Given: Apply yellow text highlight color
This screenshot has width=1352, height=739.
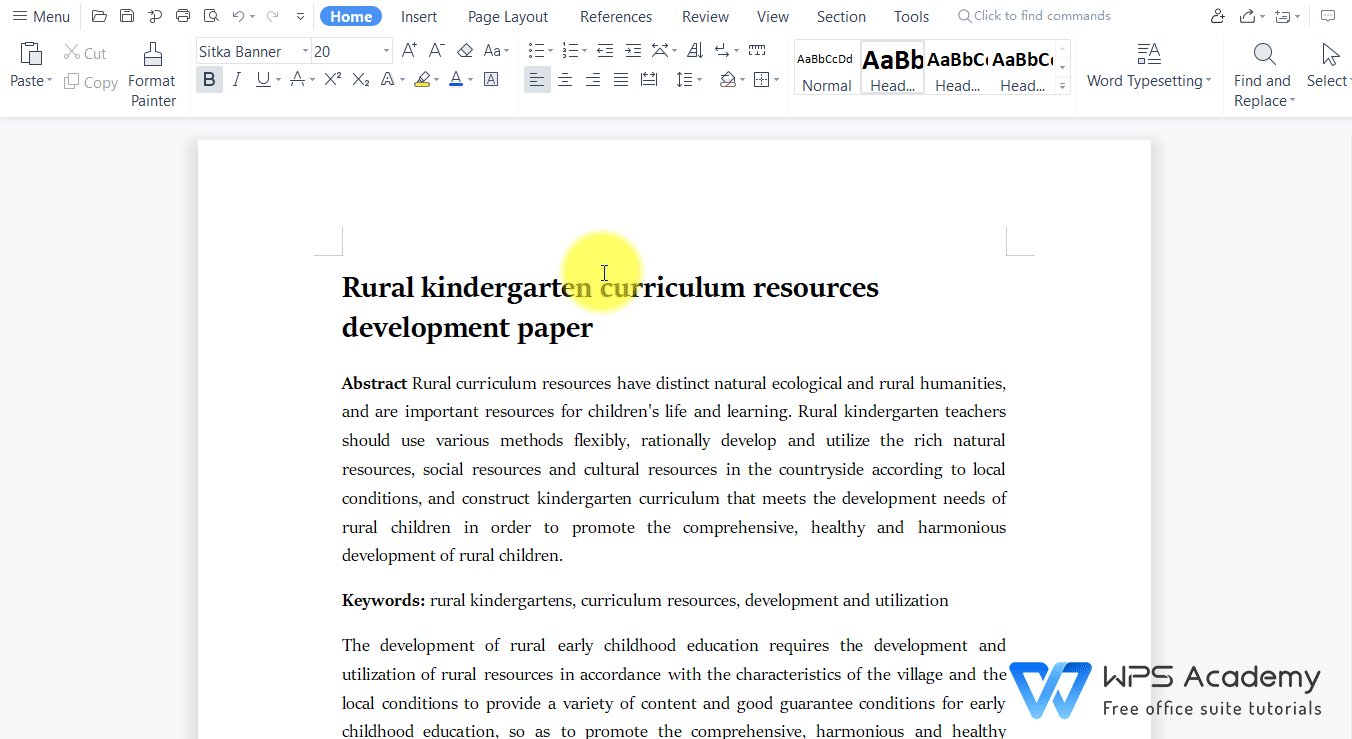Looking at the screenshot, I should pyautogui.click(x=422, y=80).
